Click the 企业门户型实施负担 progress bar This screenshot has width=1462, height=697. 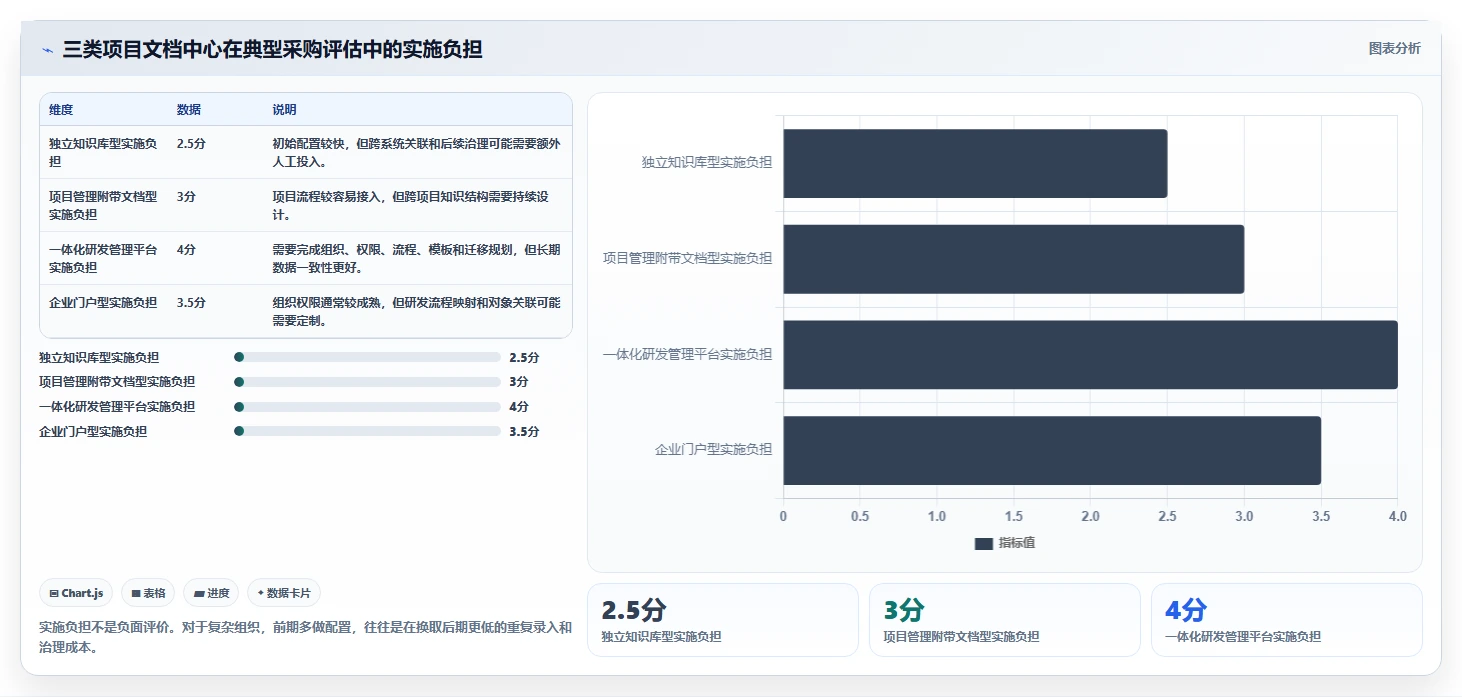click(367, 431)
